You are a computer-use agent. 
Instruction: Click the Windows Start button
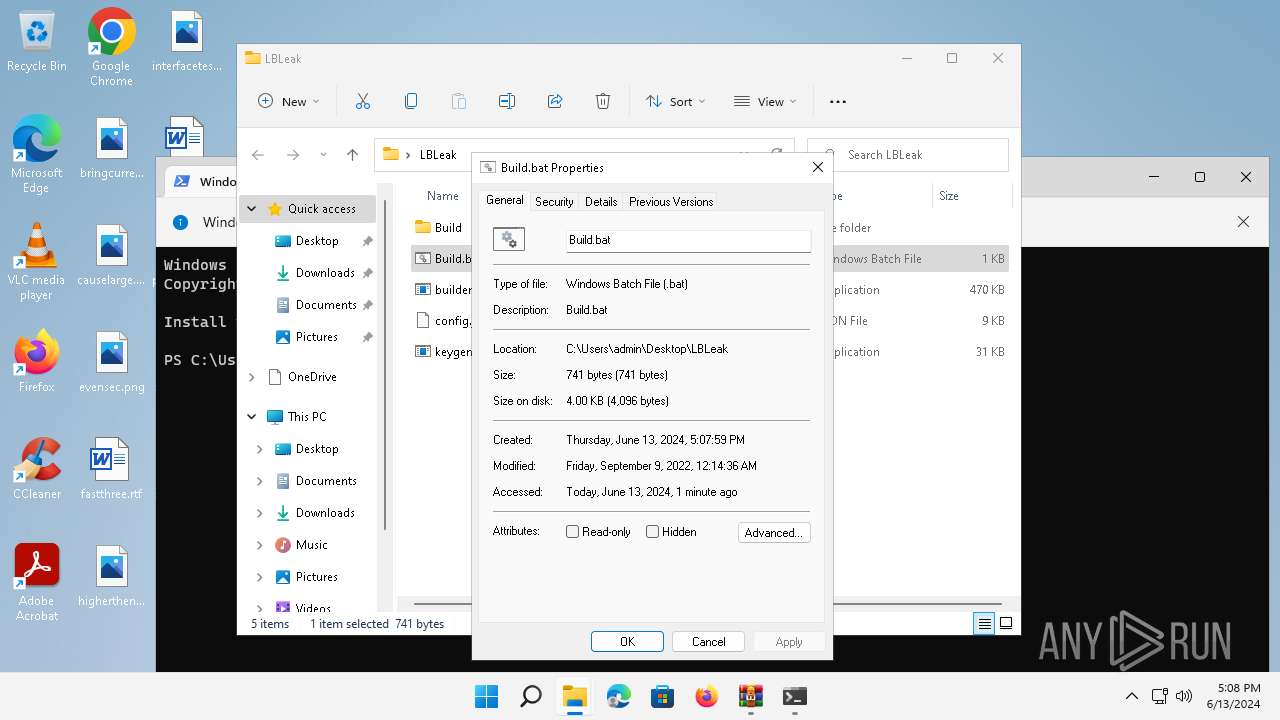point(487,696)
